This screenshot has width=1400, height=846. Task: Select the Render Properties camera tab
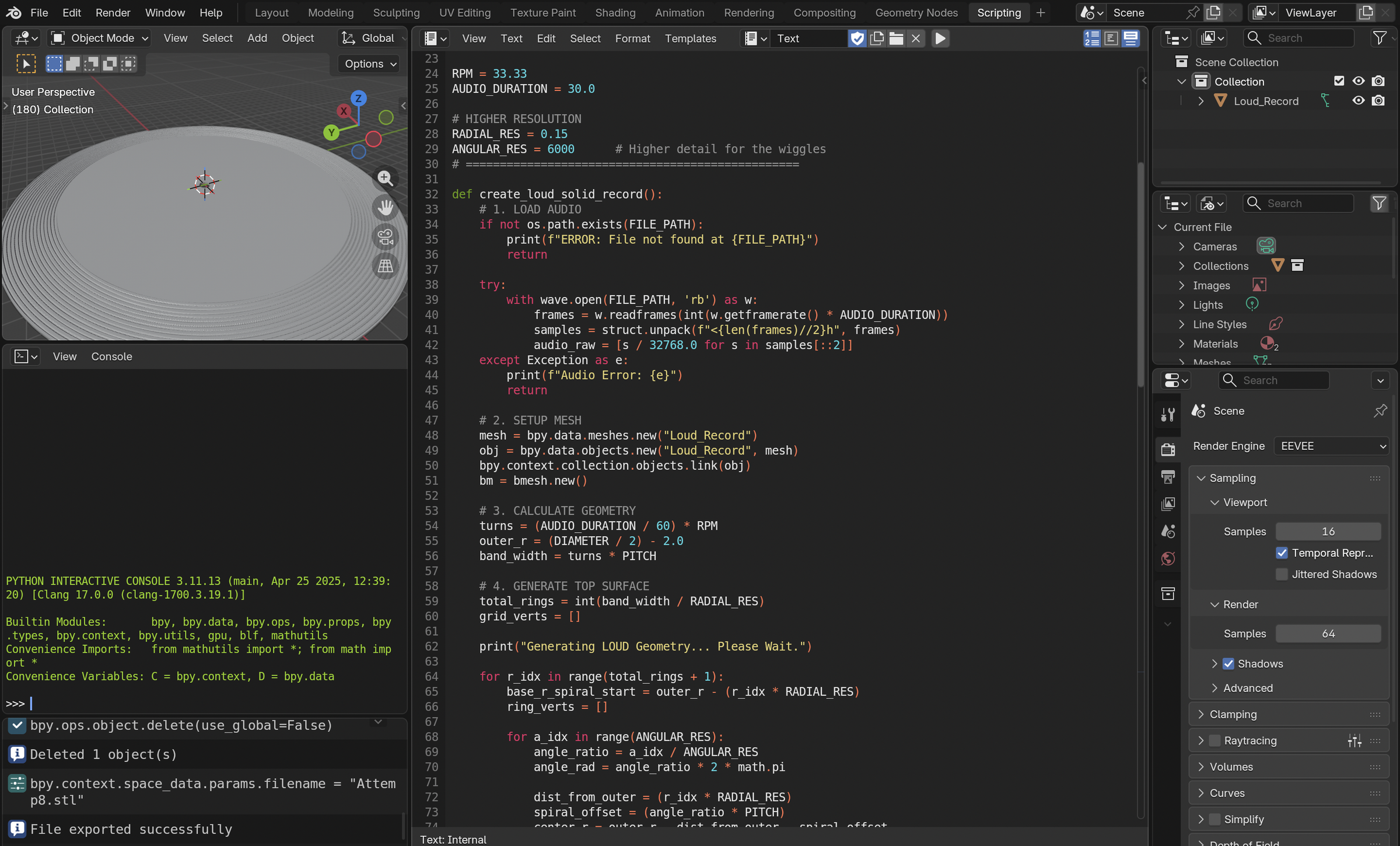pyautogui.click(x=1168, y=449)
